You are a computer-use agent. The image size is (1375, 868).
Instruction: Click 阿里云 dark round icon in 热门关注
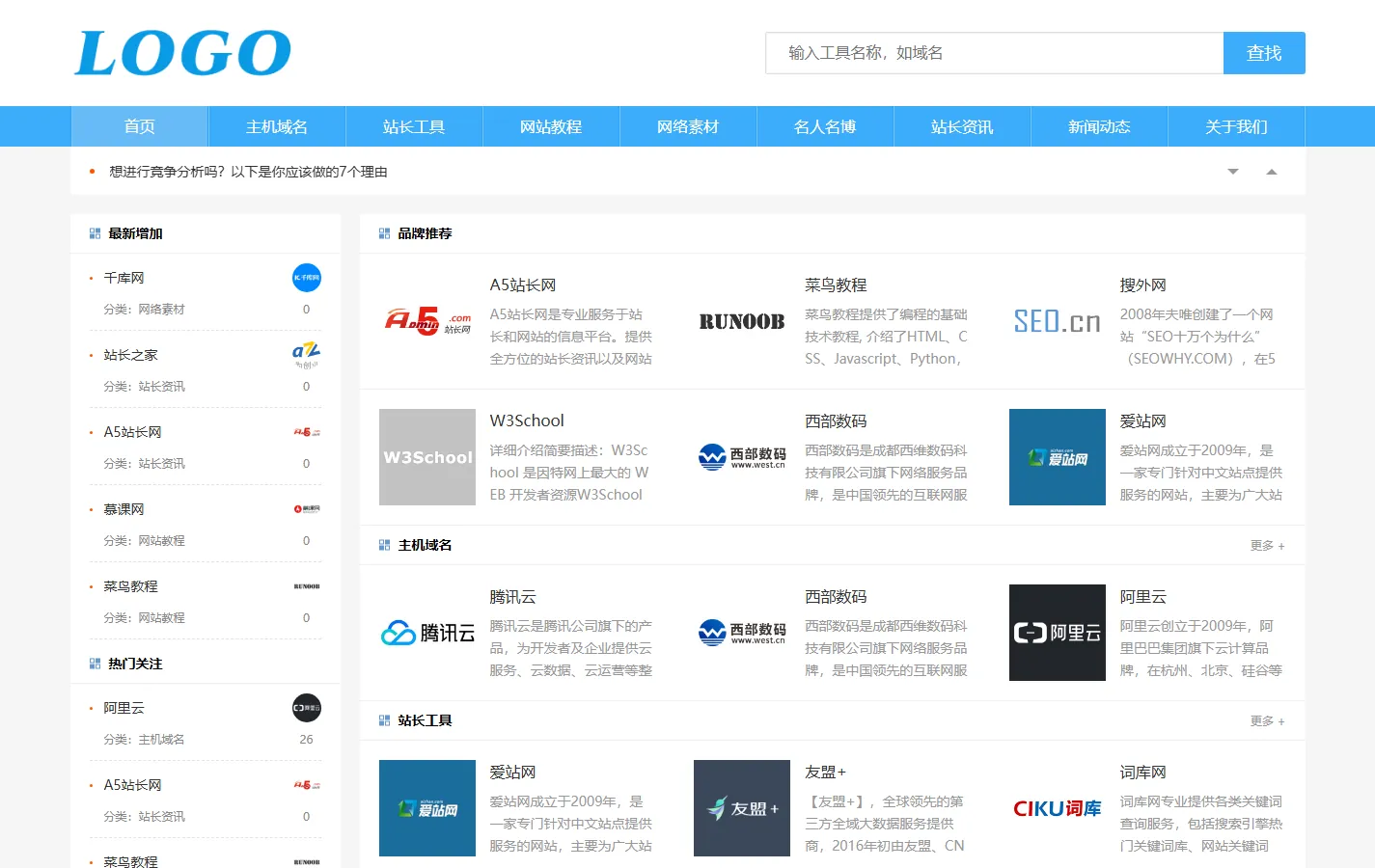tap(307, 708)
